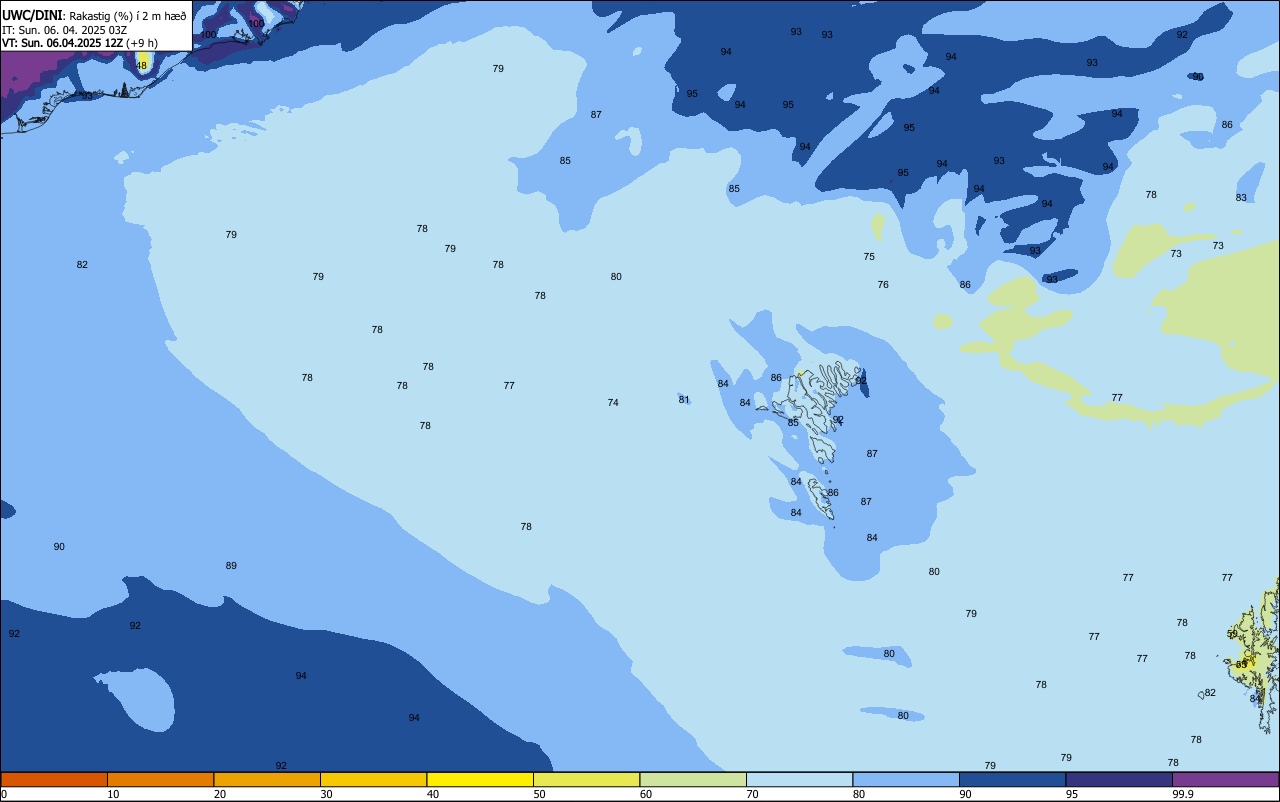Click the map humidity value '90'
Viewport: 1280px width, 802px height.
[59, 547]
